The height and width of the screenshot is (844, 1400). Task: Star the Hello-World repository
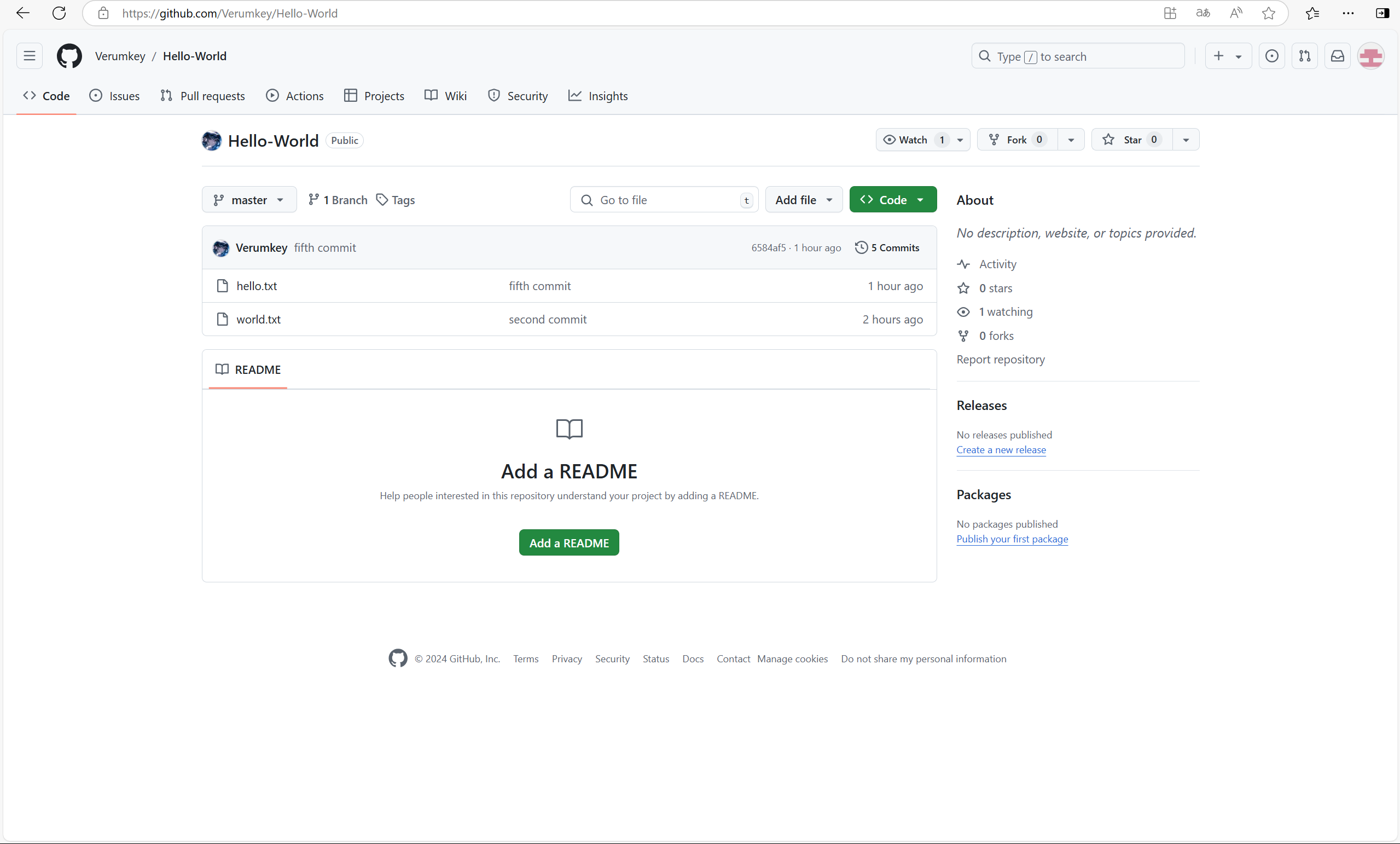coord(1132,140)
